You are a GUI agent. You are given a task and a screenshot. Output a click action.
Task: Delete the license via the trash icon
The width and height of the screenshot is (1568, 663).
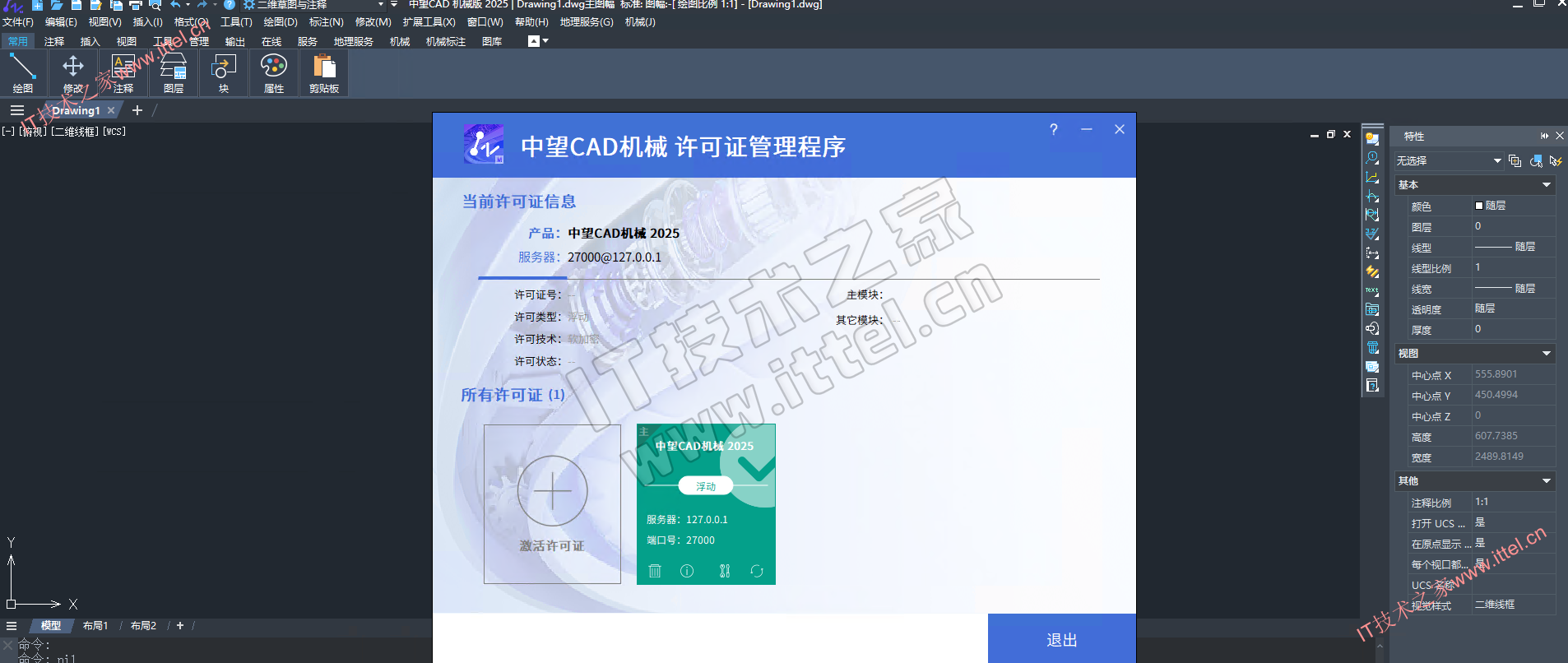click(655, 571)
